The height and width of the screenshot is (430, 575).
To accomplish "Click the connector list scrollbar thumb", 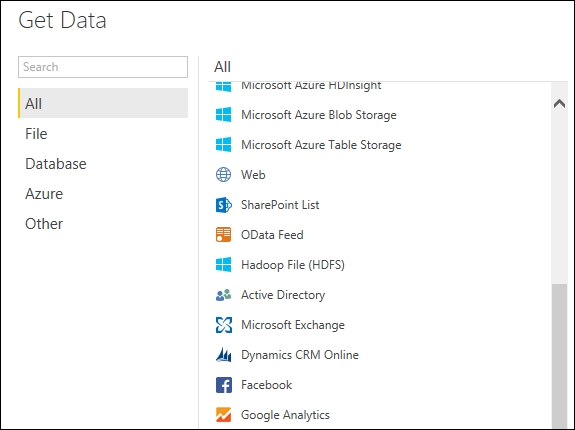I will pyautogui.click(x=560, y=355).
